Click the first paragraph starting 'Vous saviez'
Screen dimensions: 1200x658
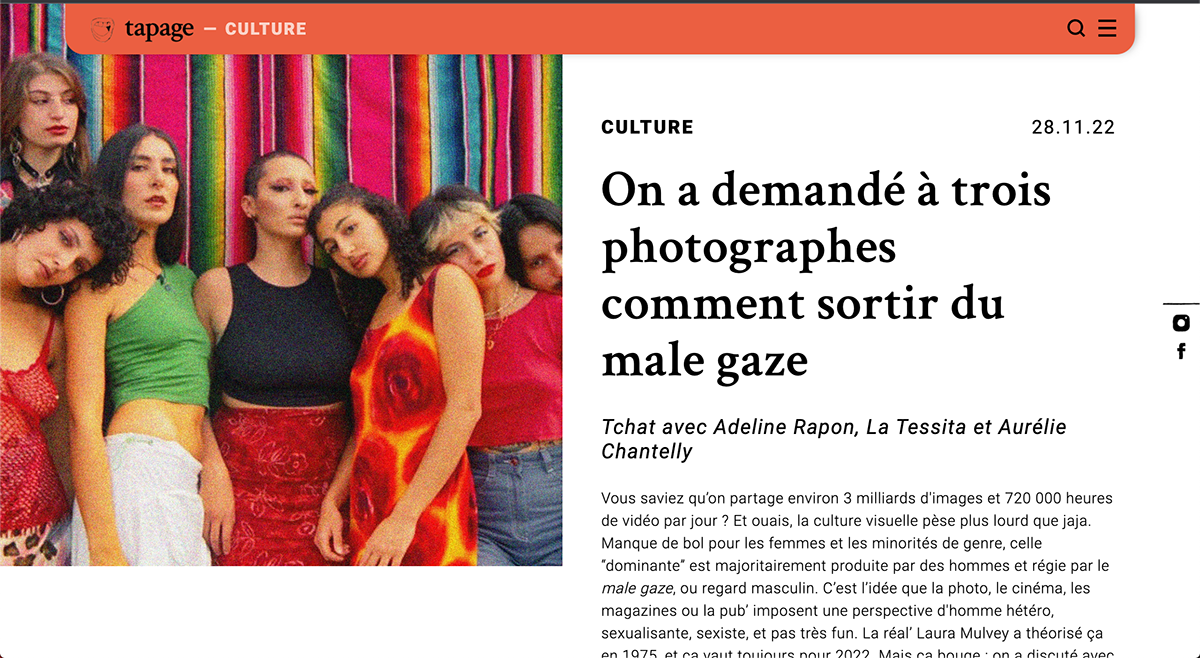(x=857, y=576)
